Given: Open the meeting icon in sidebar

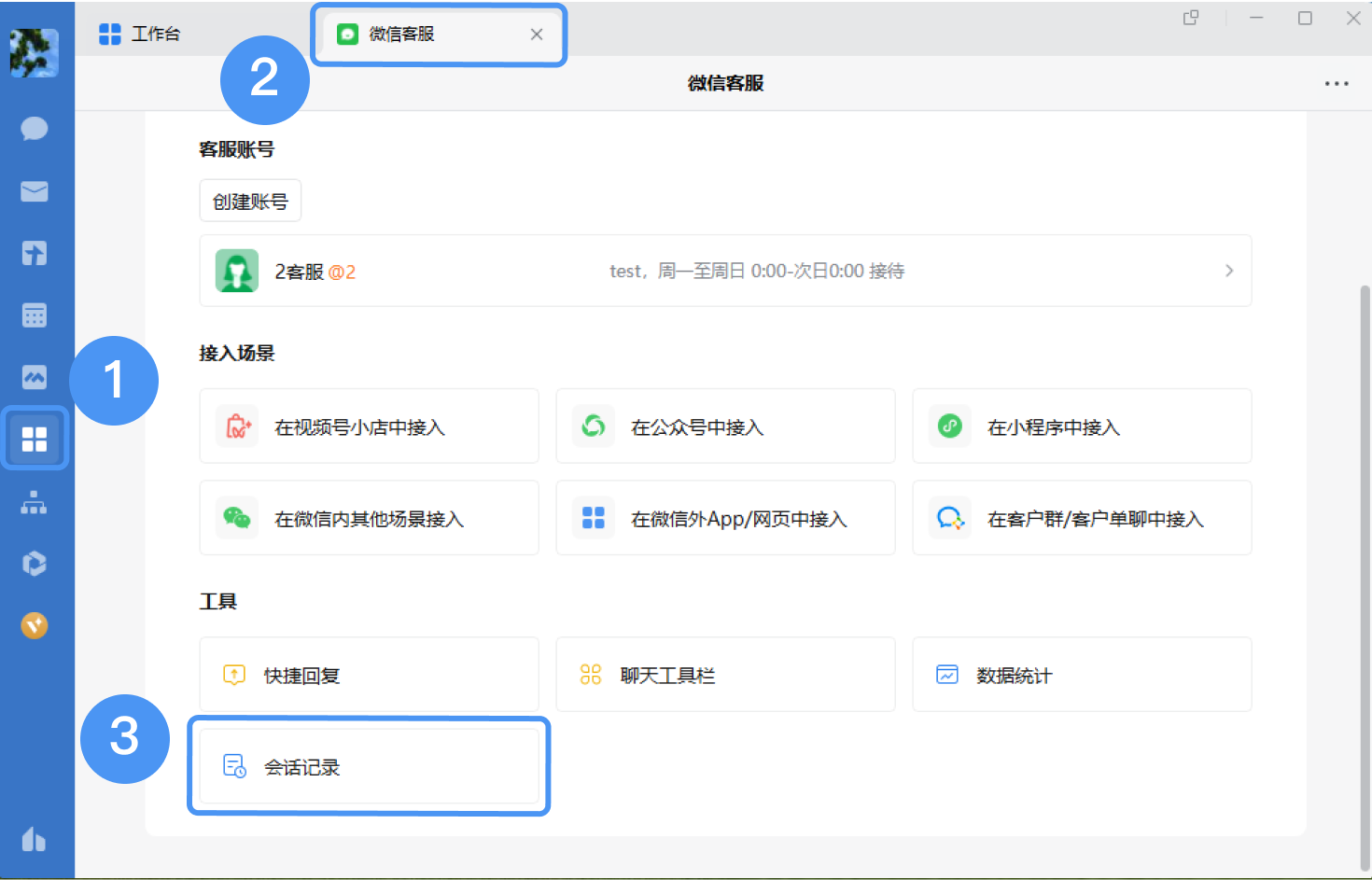Looking at the screenshot, I should tap(35, 377).
